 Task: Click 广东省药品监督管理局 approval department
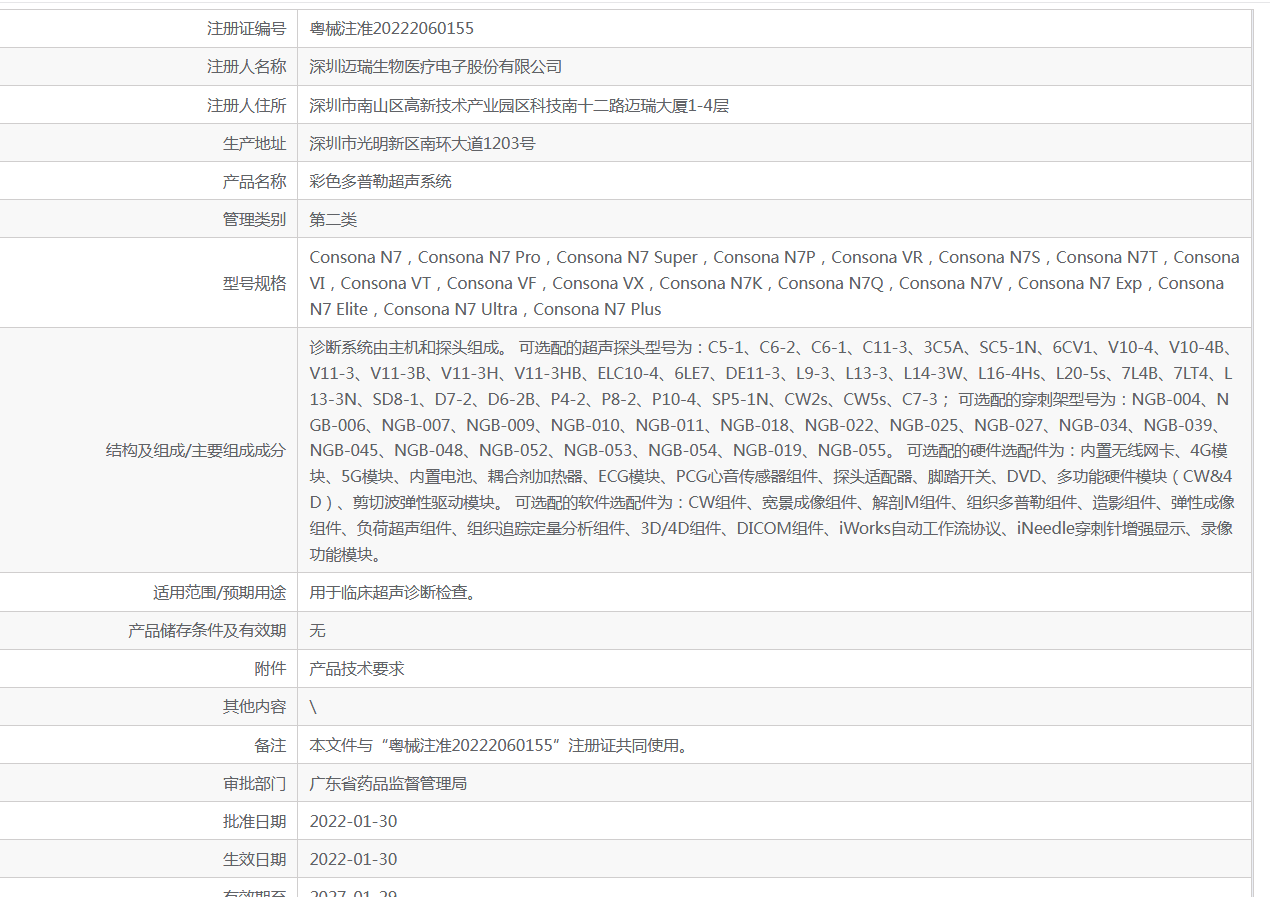pyautogui.click(x=388, y=783)
